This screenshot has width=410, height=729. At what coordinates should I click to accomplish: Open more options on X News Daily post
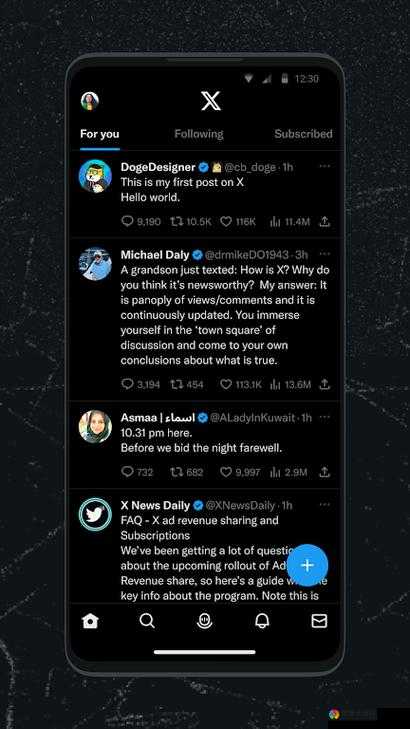click(x=325, y=504)
